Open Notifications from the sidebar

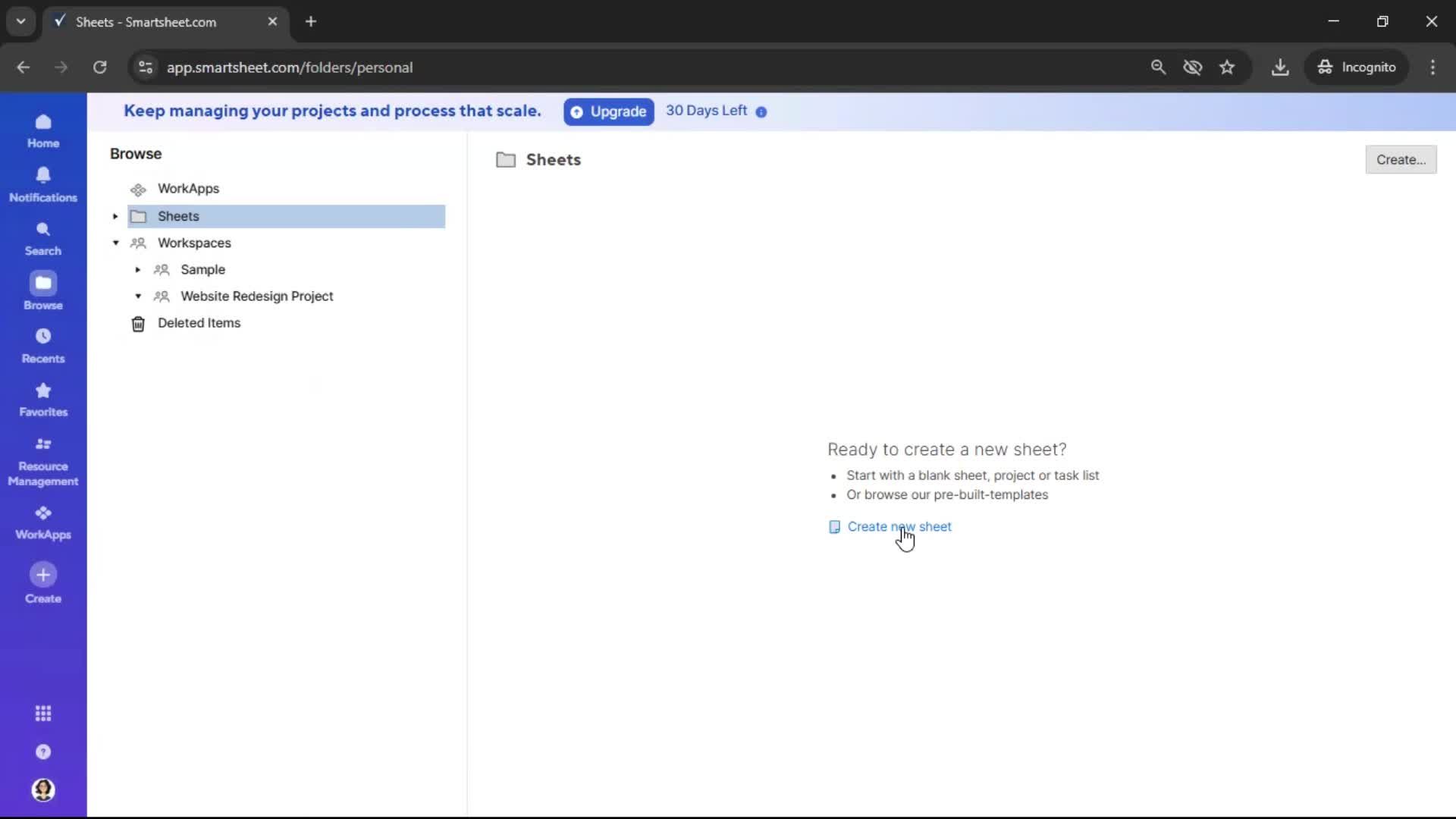coord(43,184)
